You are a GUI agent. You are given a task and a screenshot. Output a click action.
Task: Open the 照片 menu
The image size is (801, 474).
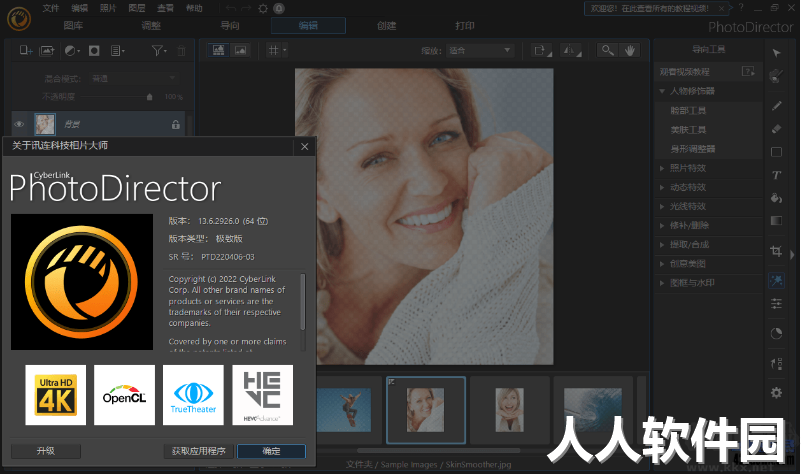pos(108,8)
